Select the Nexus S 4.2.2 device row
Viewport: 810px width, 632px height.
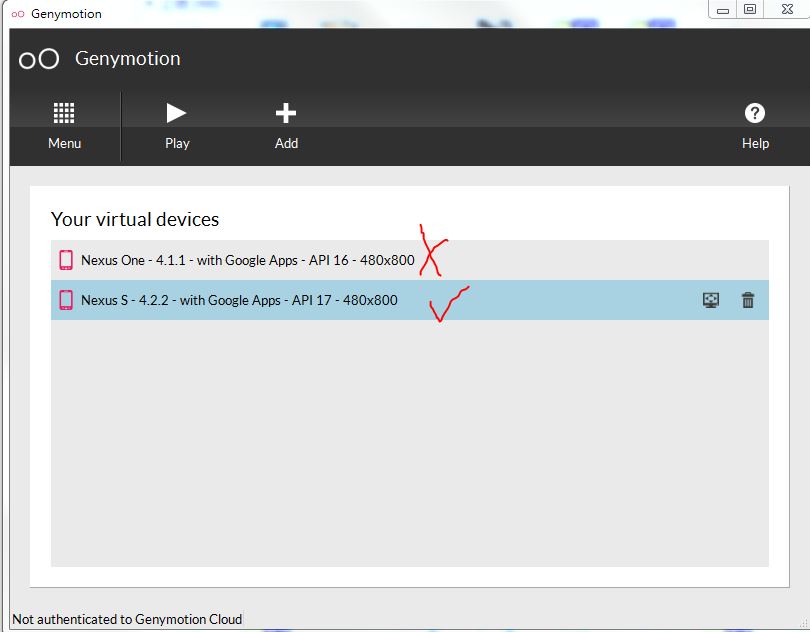tap(410, 300)
